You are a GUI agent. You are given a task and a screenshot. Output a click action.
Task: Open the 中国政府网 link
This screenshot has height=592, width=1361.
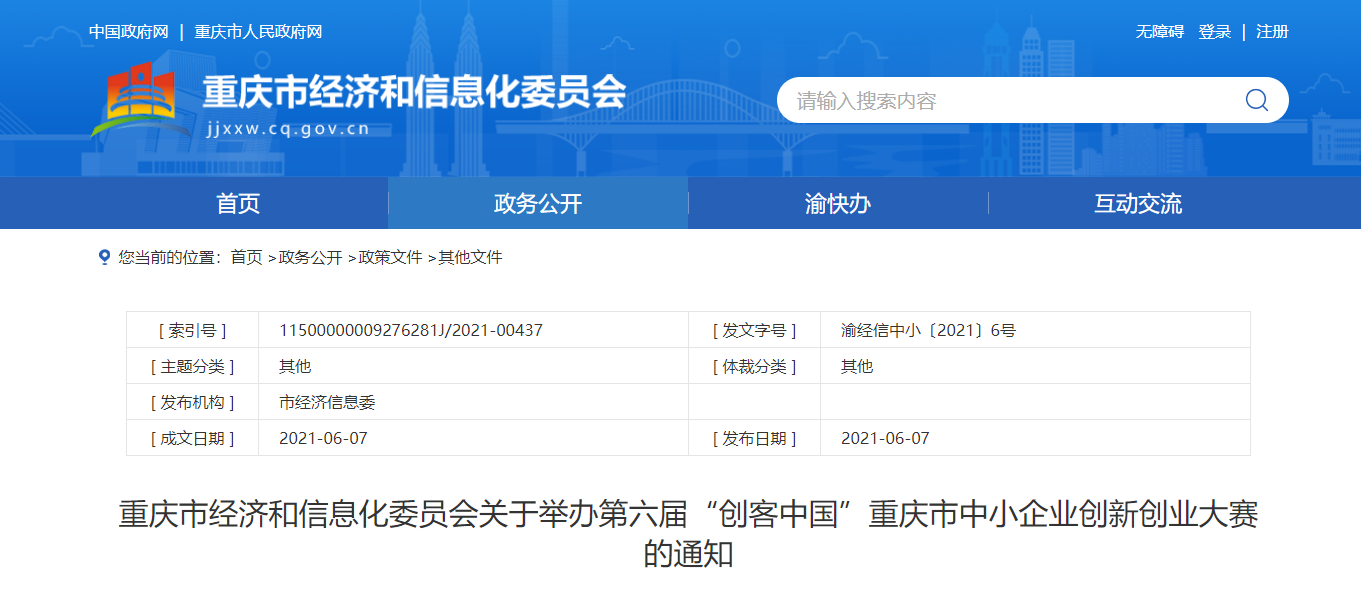coord(128,32)
